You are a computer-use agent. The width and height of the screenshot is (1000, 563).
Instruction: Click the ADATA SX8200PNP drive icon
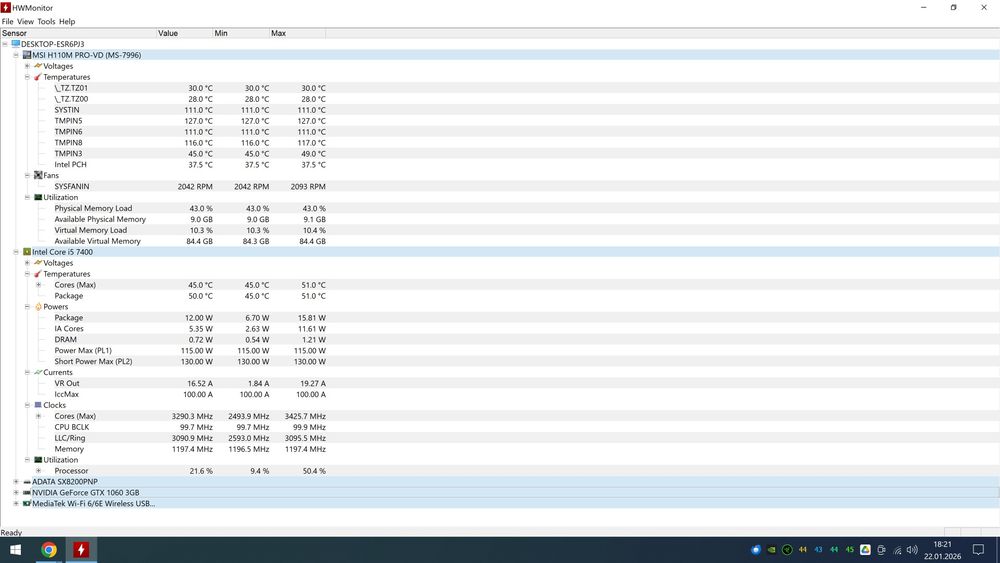pos(27,482)
